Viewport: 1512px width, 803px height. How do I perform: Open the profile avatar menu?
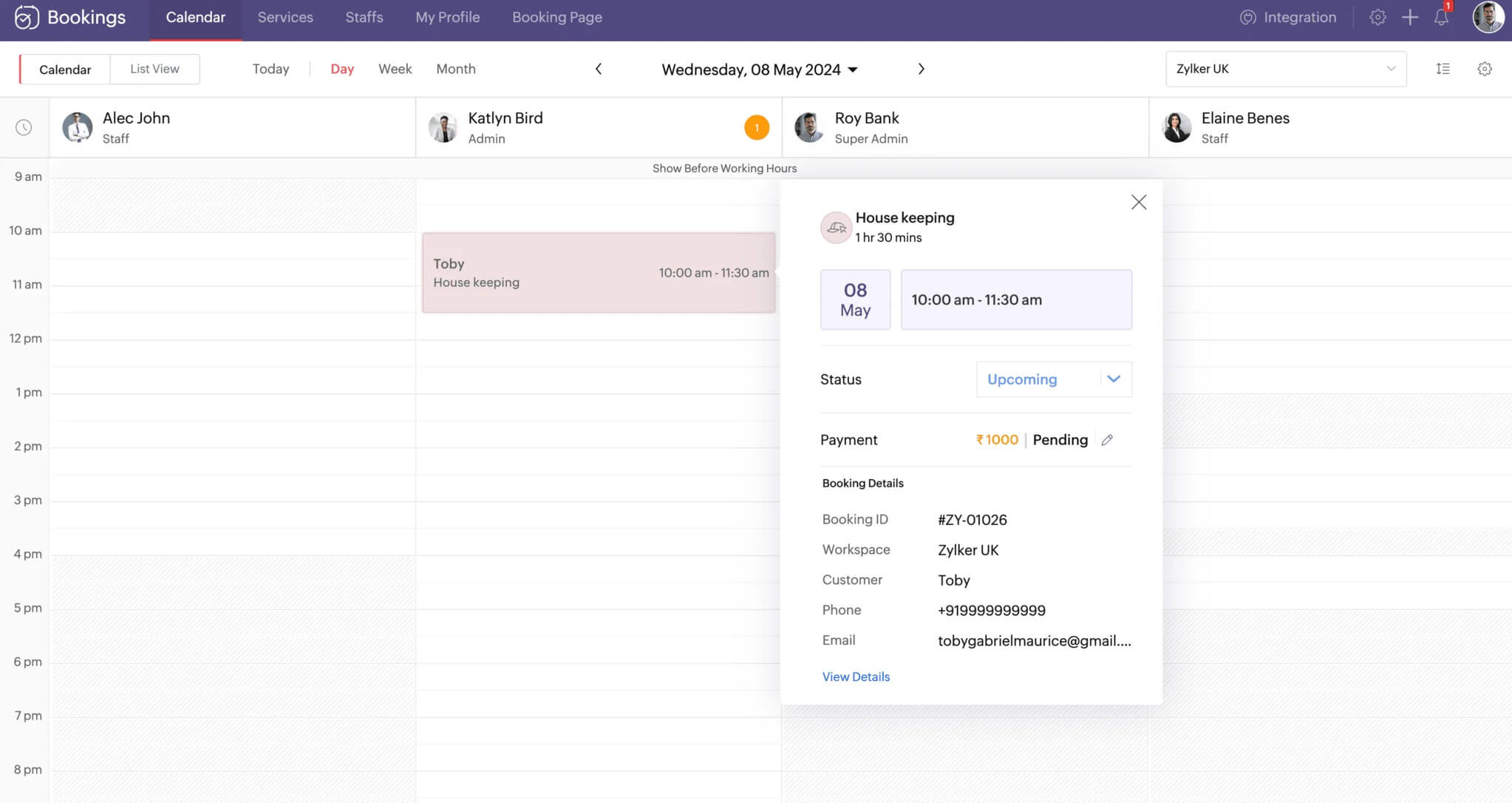click(x=1488, y=16)
